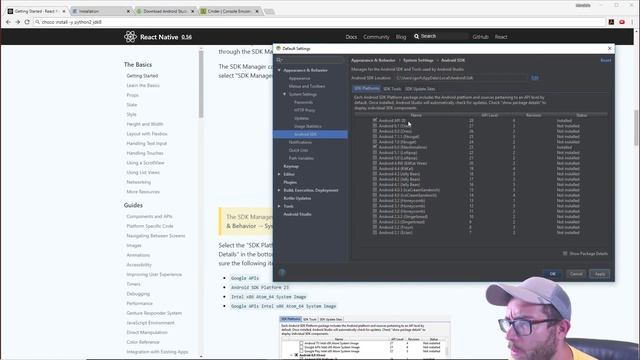Open a new browser tab
640x360 pixels.
point(269,11)
